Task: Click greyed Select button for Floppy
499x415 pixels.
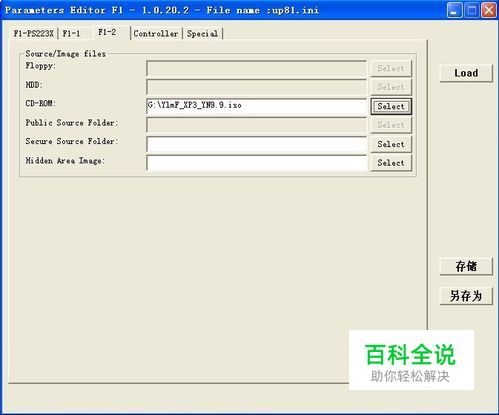Action: coord(391,68)
